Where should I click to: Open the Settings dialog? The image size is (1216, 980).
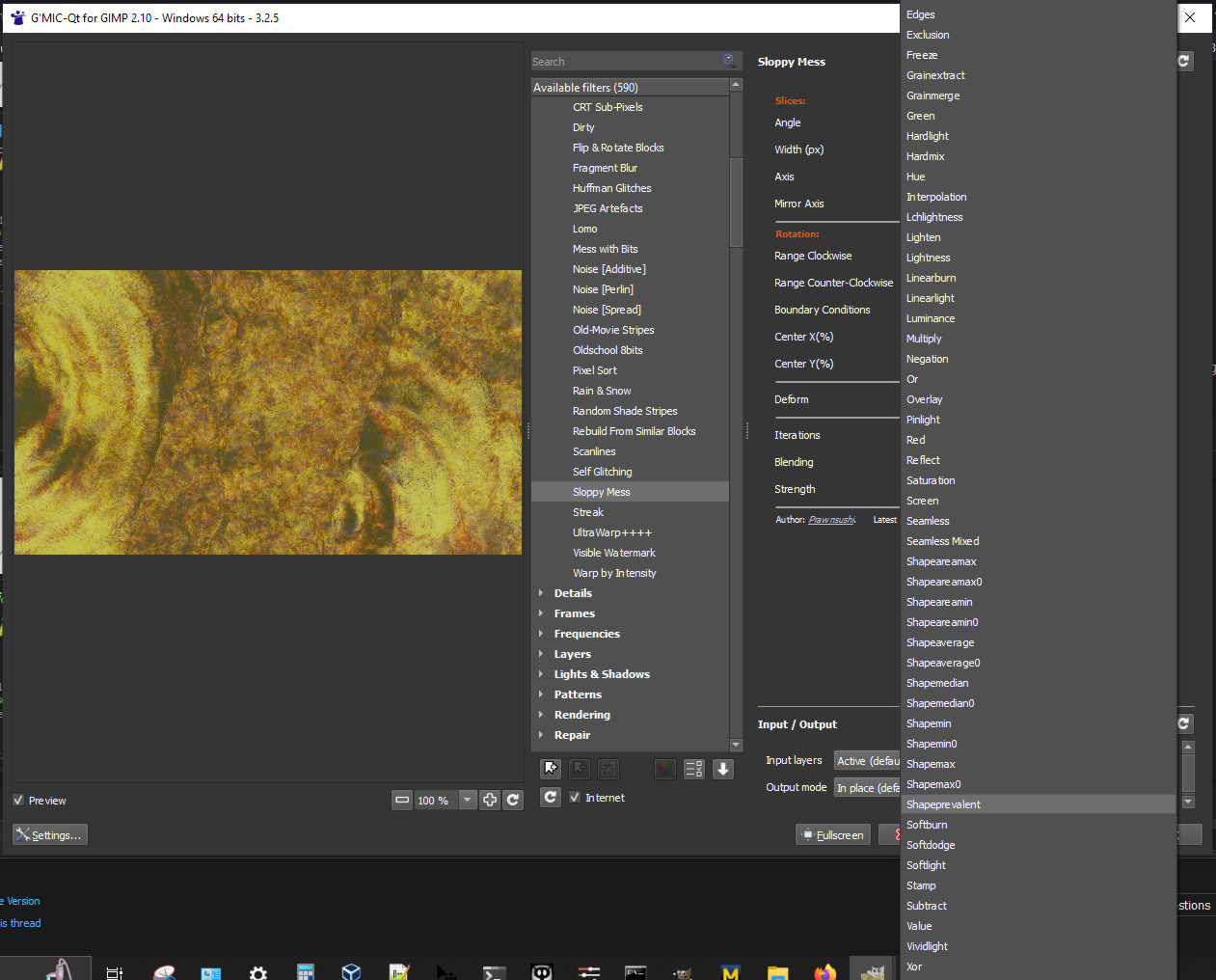point(50,835)
